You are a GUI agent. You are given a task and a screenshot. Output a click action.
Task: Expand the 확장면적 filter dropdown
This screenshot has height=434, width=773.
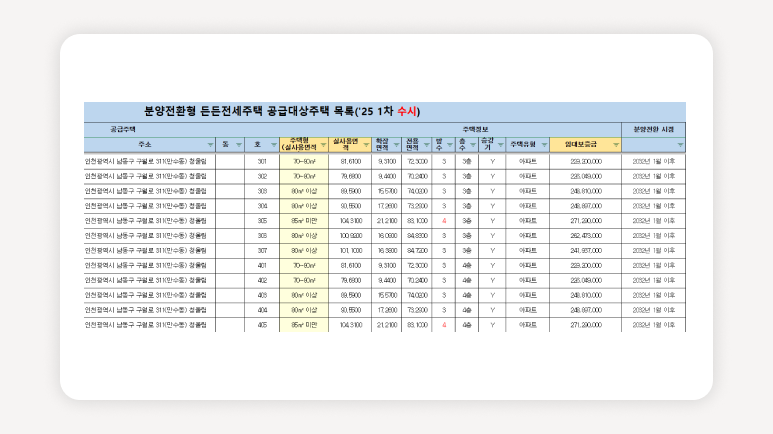tap(398, 145)
